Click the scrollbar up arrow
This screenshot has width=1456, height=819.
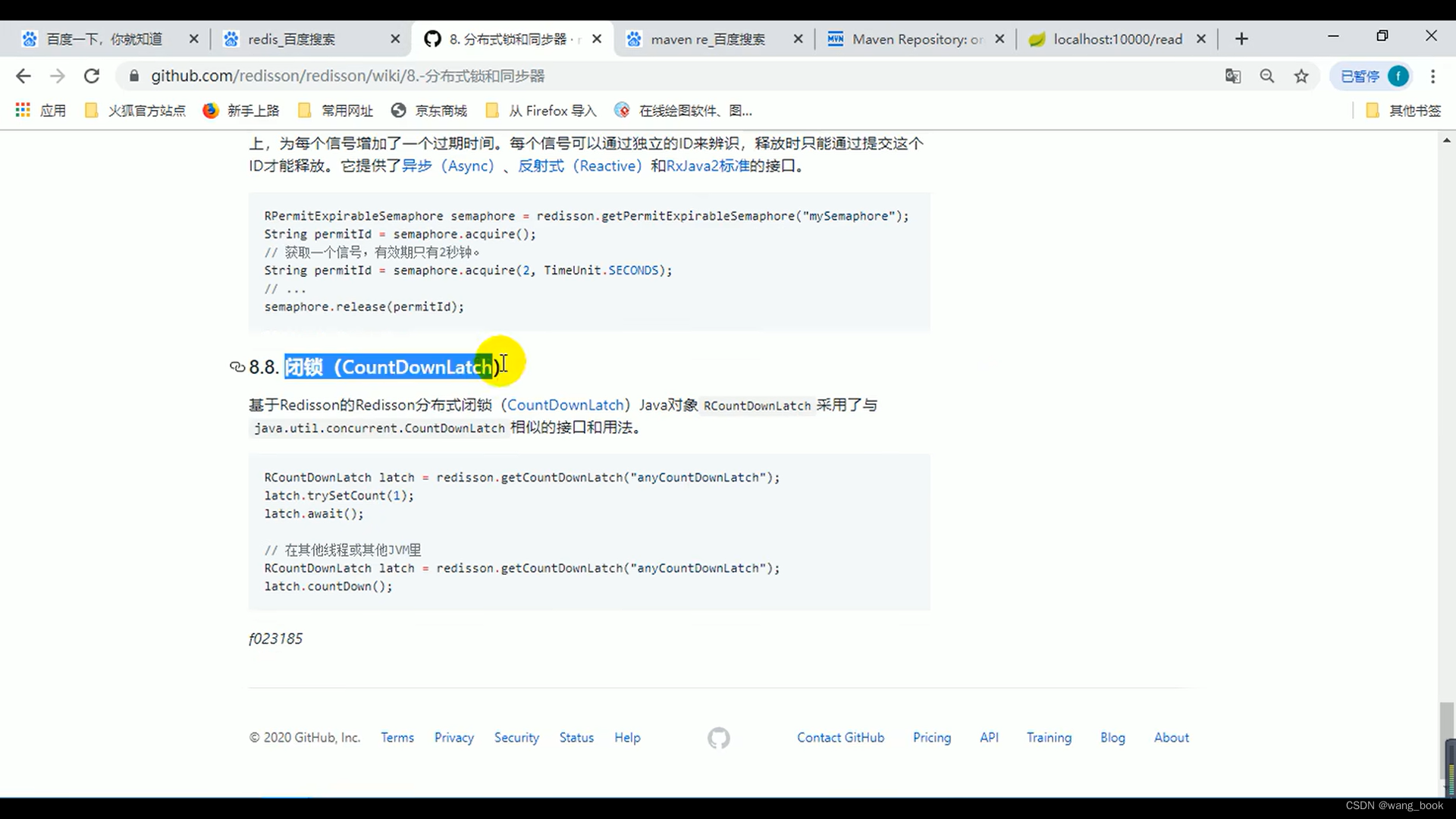pos(1447,140)
